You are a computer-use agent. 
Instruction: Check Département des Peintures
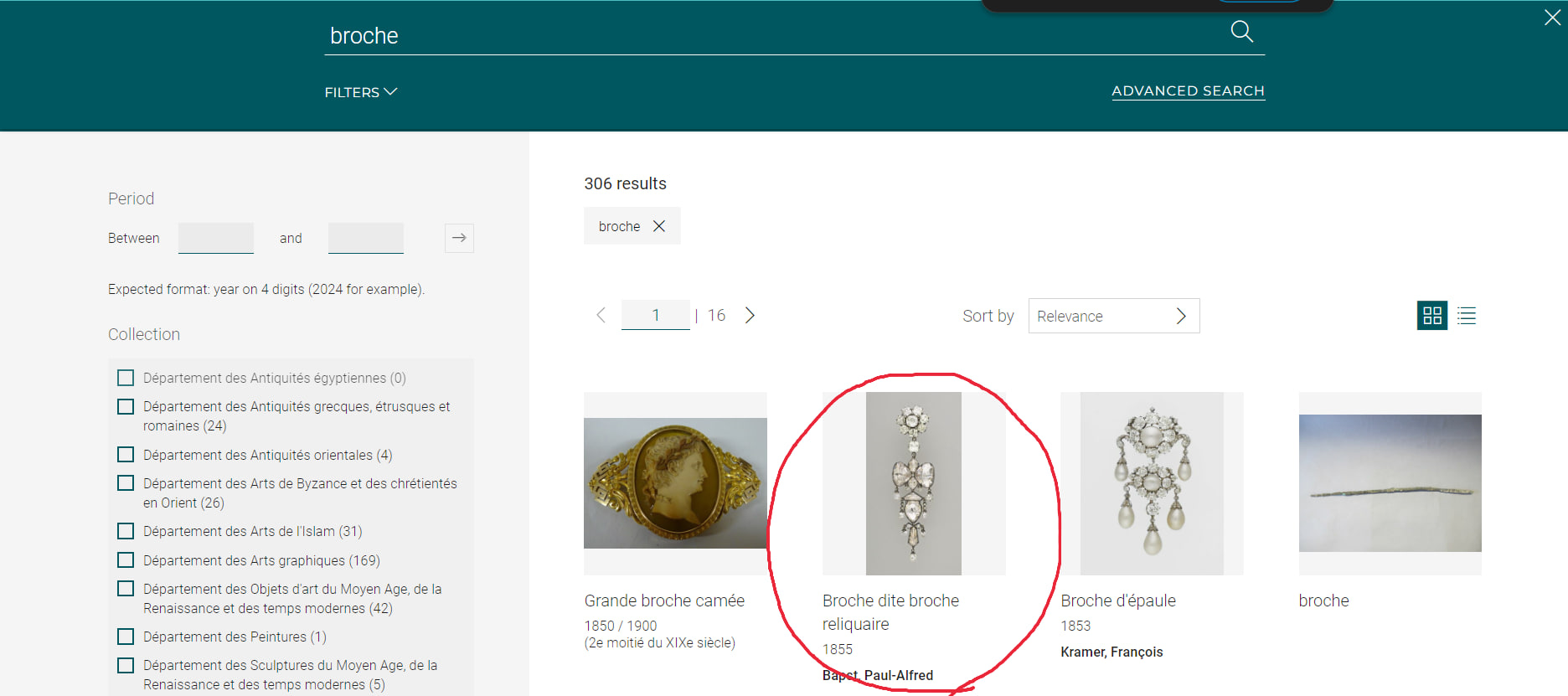click(126, 637)
